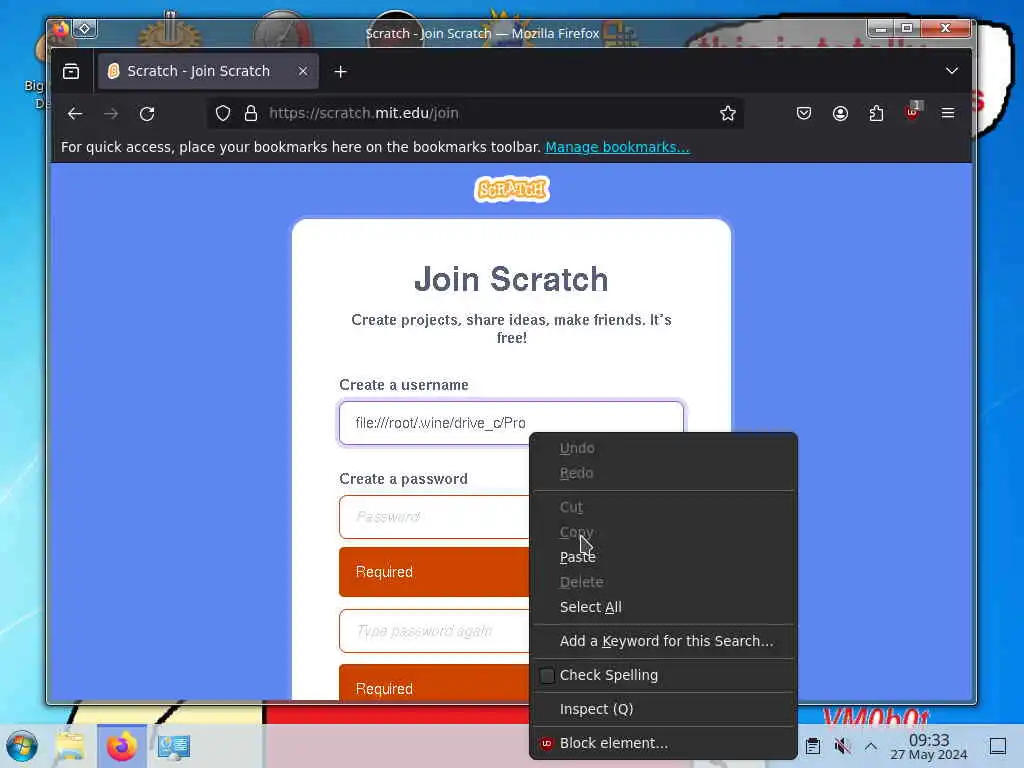Choose Paste from the context menu
Viewport: 1024px width, 768px height.
coord(663,557)
